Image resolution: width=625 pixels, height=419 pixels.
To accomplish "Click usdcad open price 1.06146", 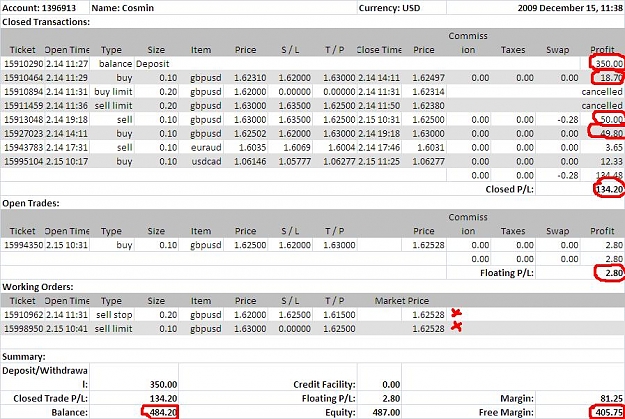I will pyautogui.click(x=250, y=161).
